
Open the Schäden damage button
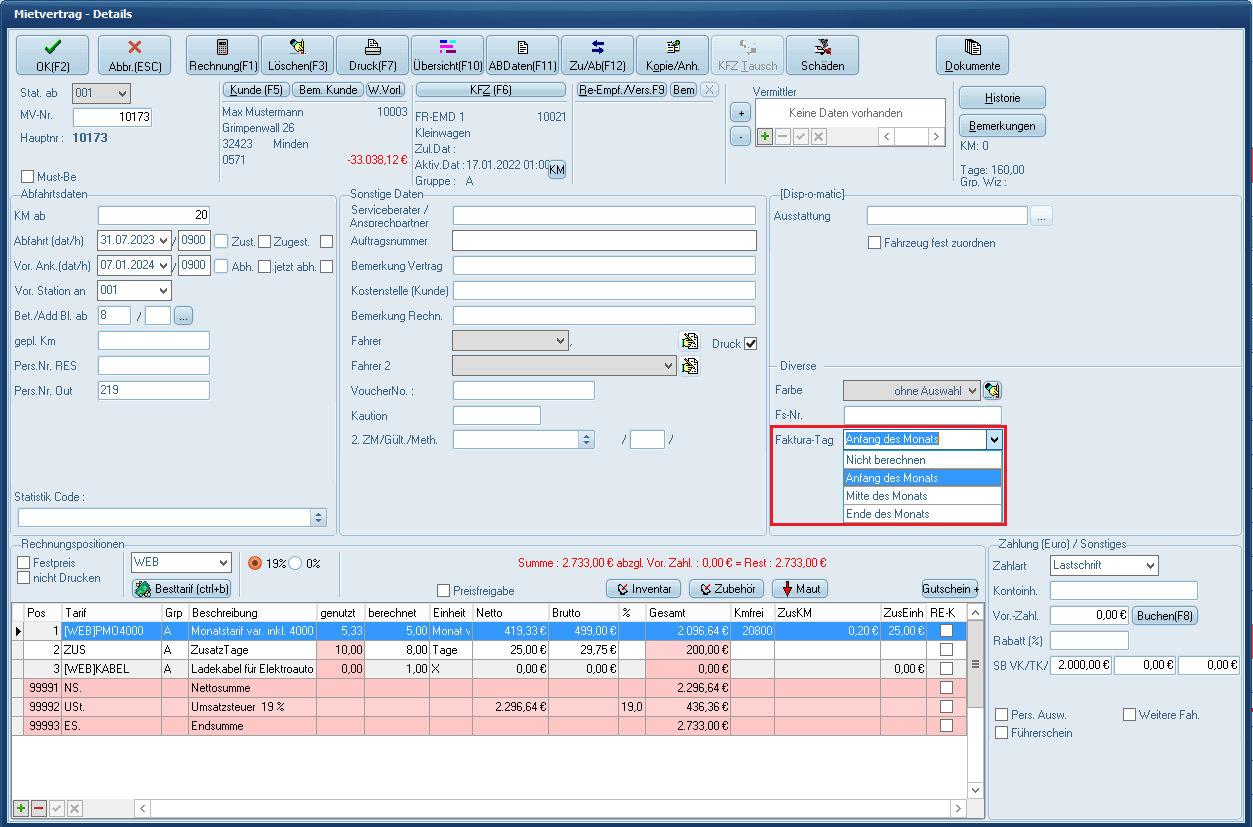click(x=822, y=55)
